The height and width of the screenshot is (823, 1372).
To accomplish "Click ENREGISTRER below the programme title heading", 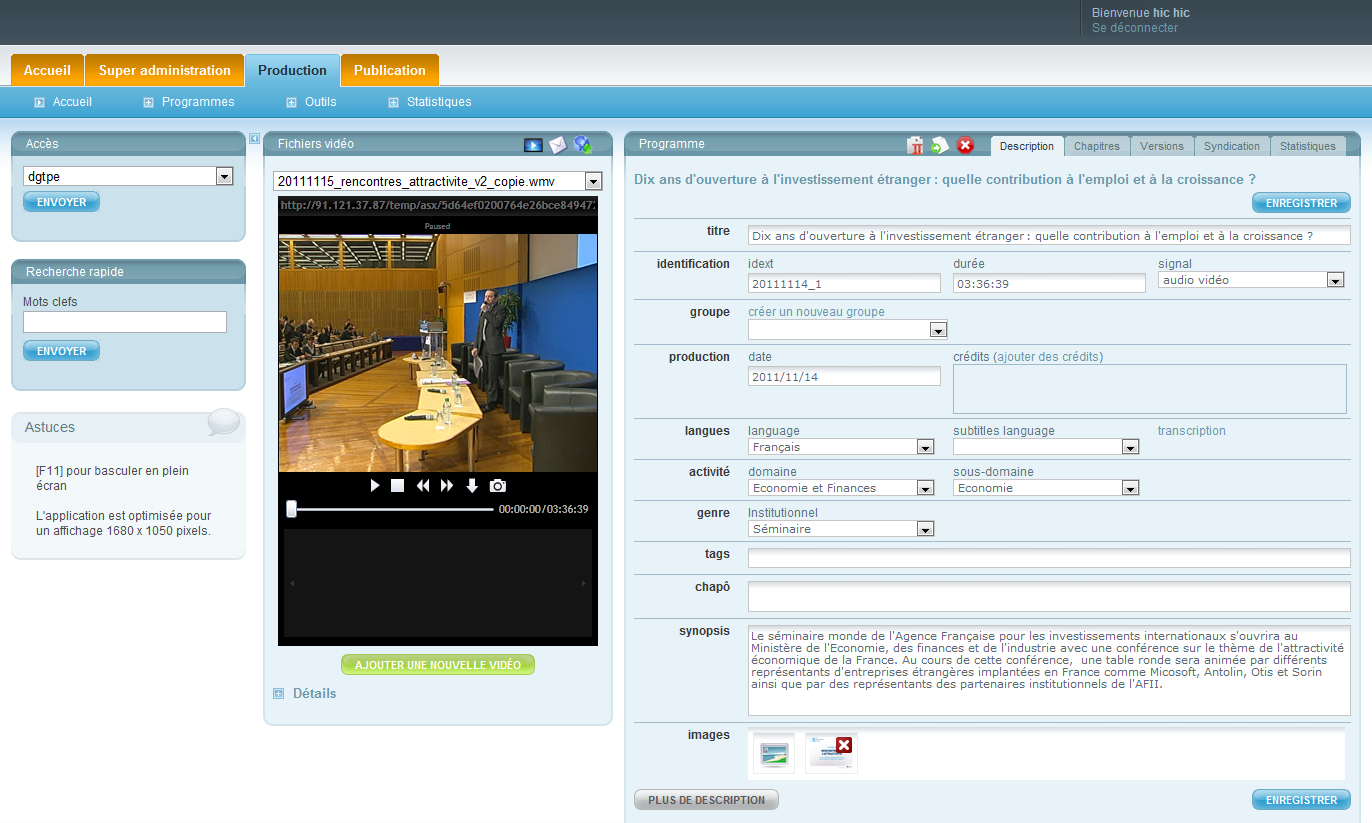I will (1301, 203).
